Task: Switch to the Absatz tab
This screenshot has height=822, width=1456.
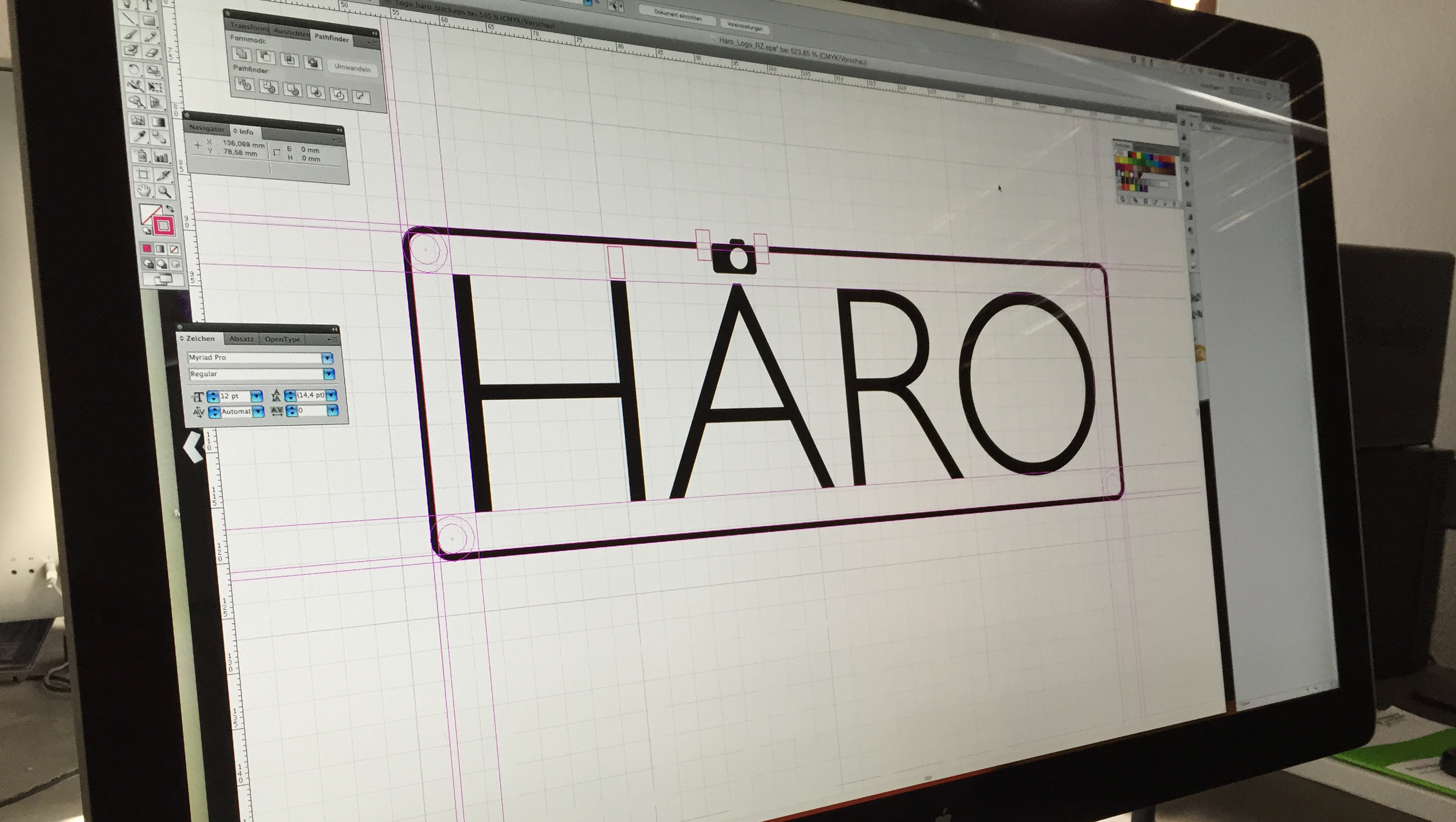Action: tap(242, 339)
